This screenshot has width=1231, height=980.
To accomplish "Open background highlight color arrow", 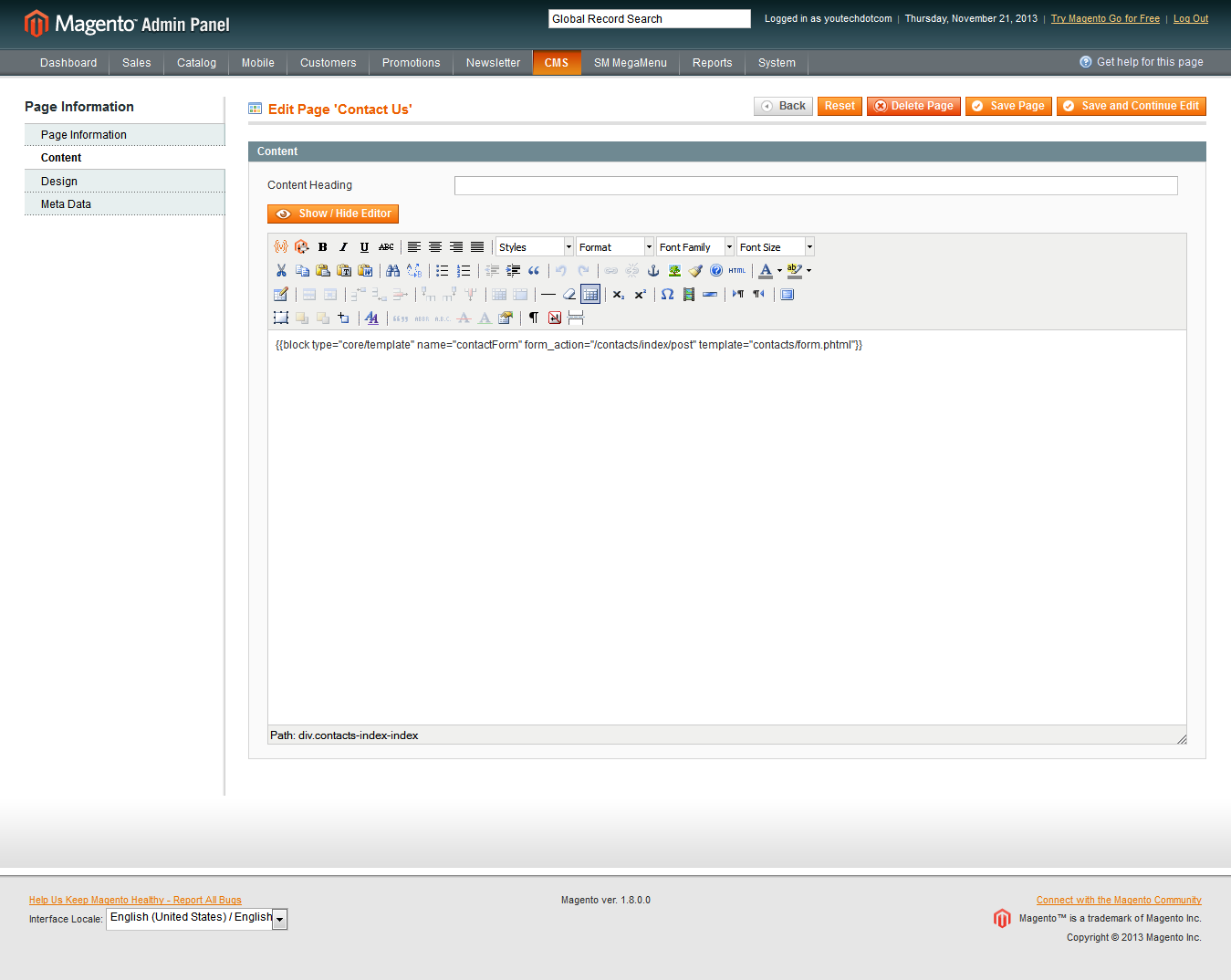I will pyautogui.click(x=808, y=270).
